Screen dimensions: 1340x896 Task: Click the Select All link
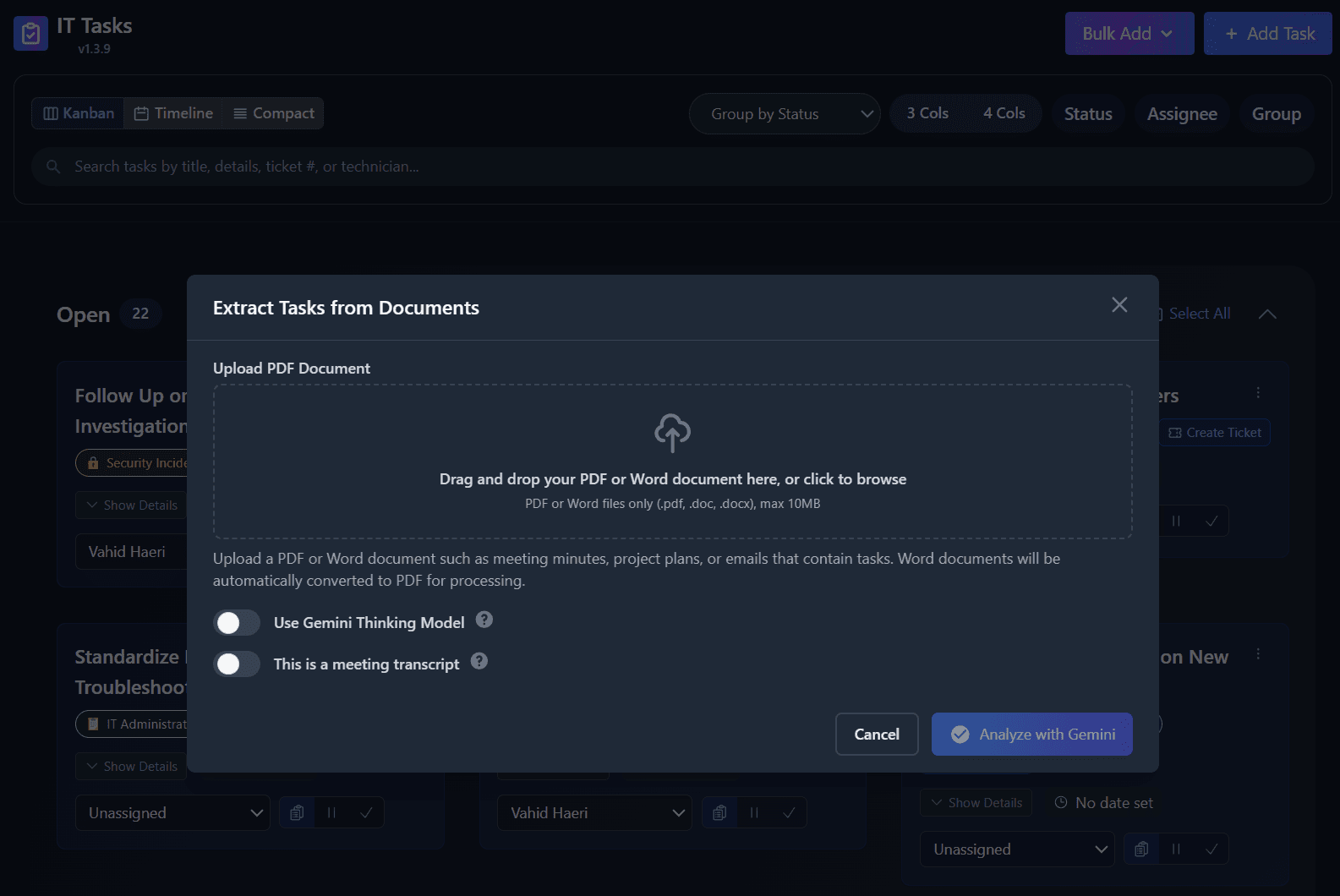(x=1199, y=314)
